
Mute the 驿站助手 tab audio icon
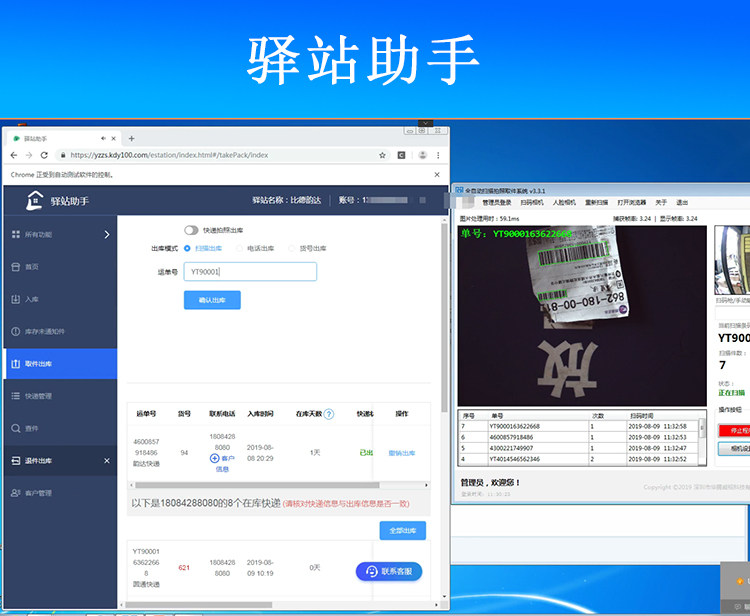point(103,138)
